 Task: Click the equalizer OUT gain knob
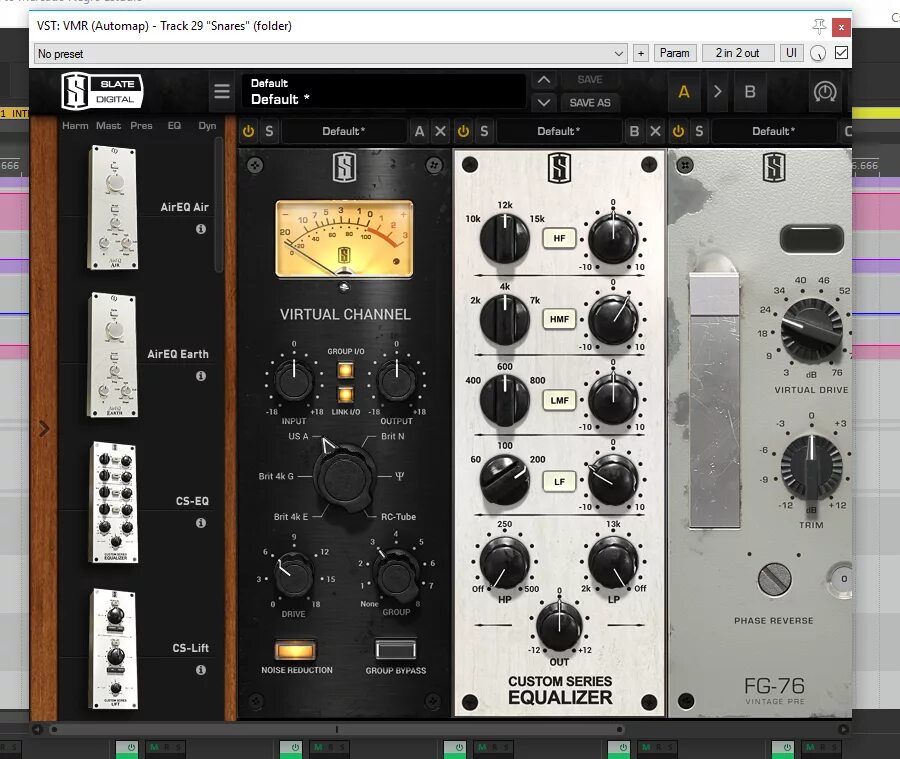(559, 624)
